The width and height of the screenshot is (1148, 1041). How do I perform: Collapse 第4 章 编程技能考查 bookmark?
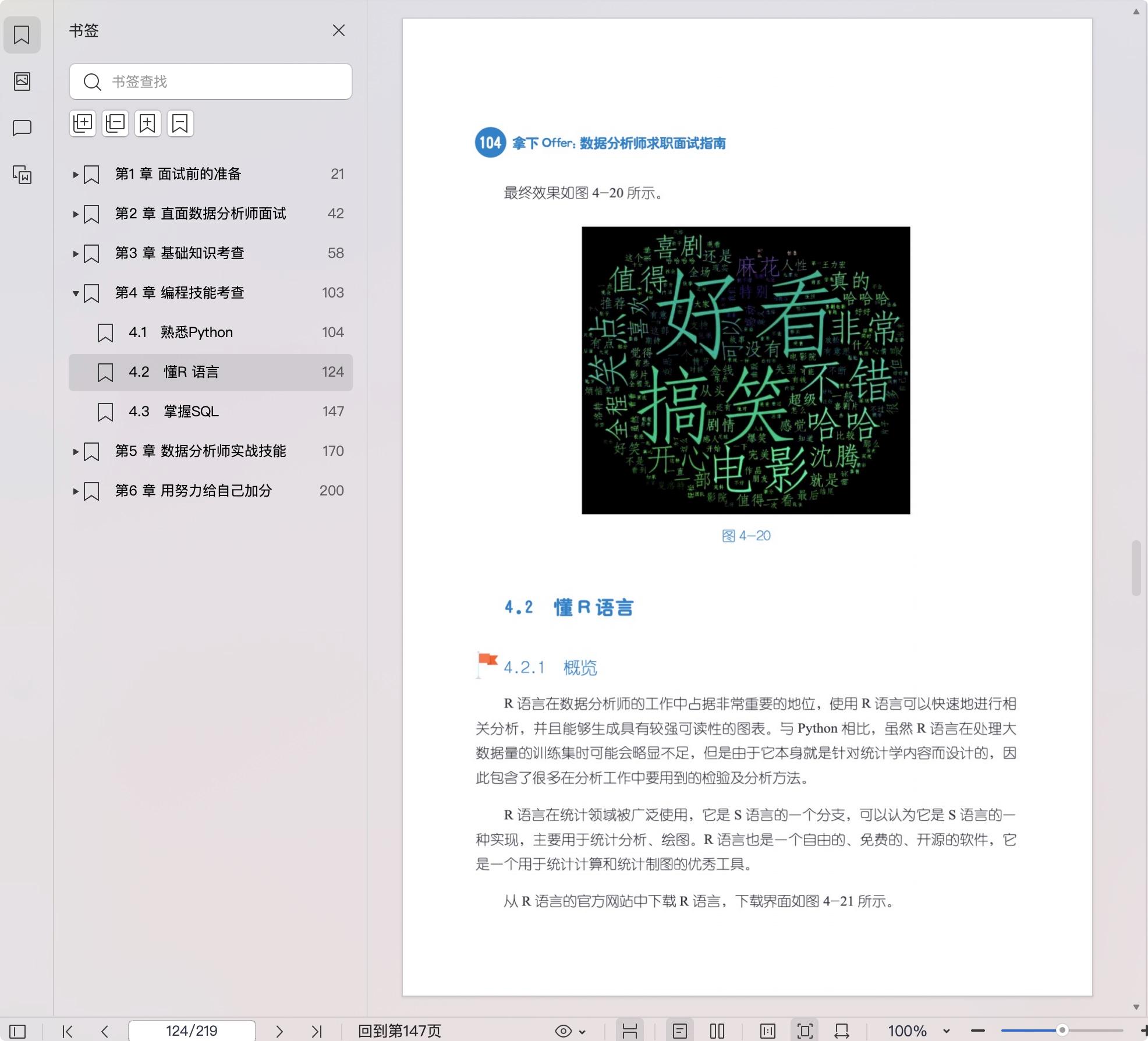click(75, 293)
